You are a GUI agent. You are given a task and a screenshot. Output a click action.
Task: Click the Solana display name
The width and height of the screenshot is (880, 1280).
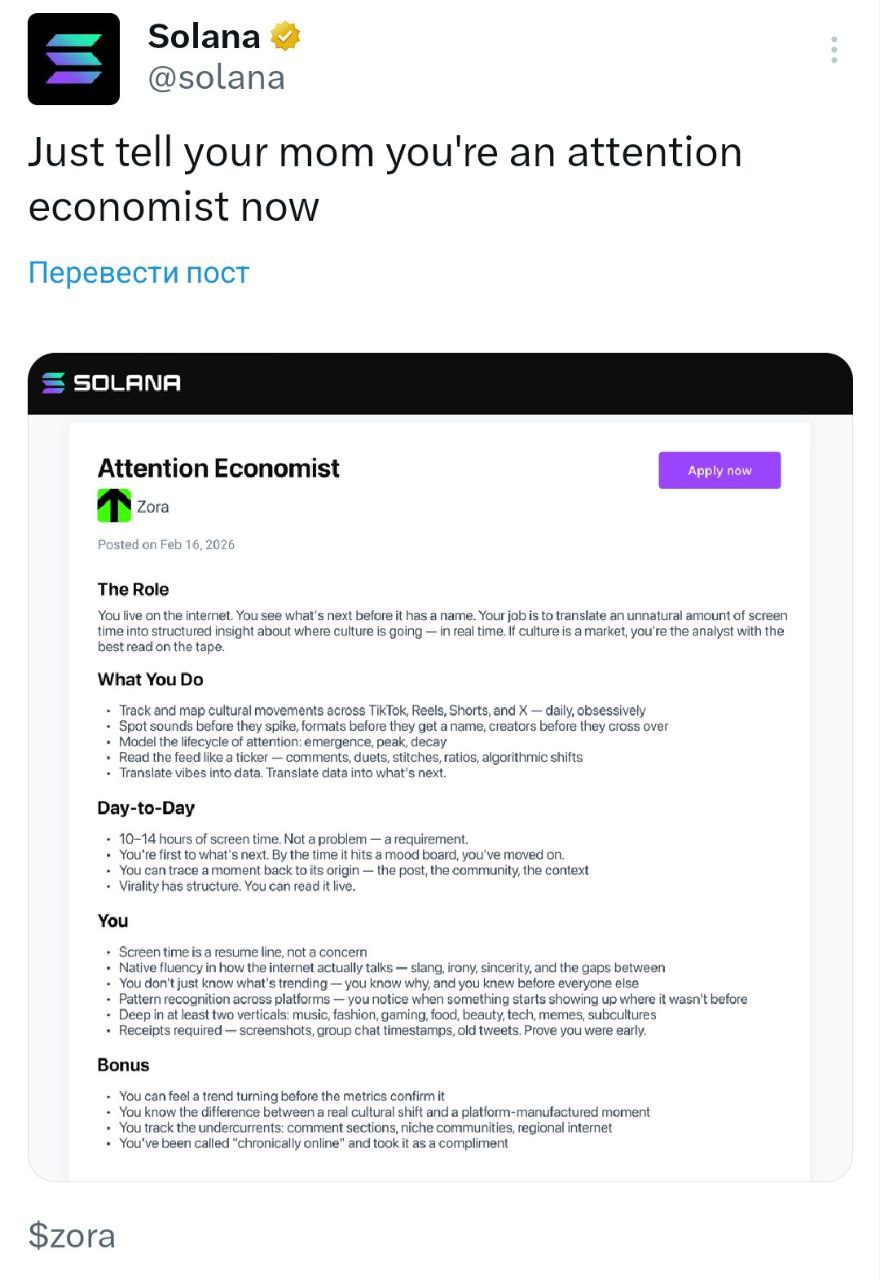[x=204, y=37]
